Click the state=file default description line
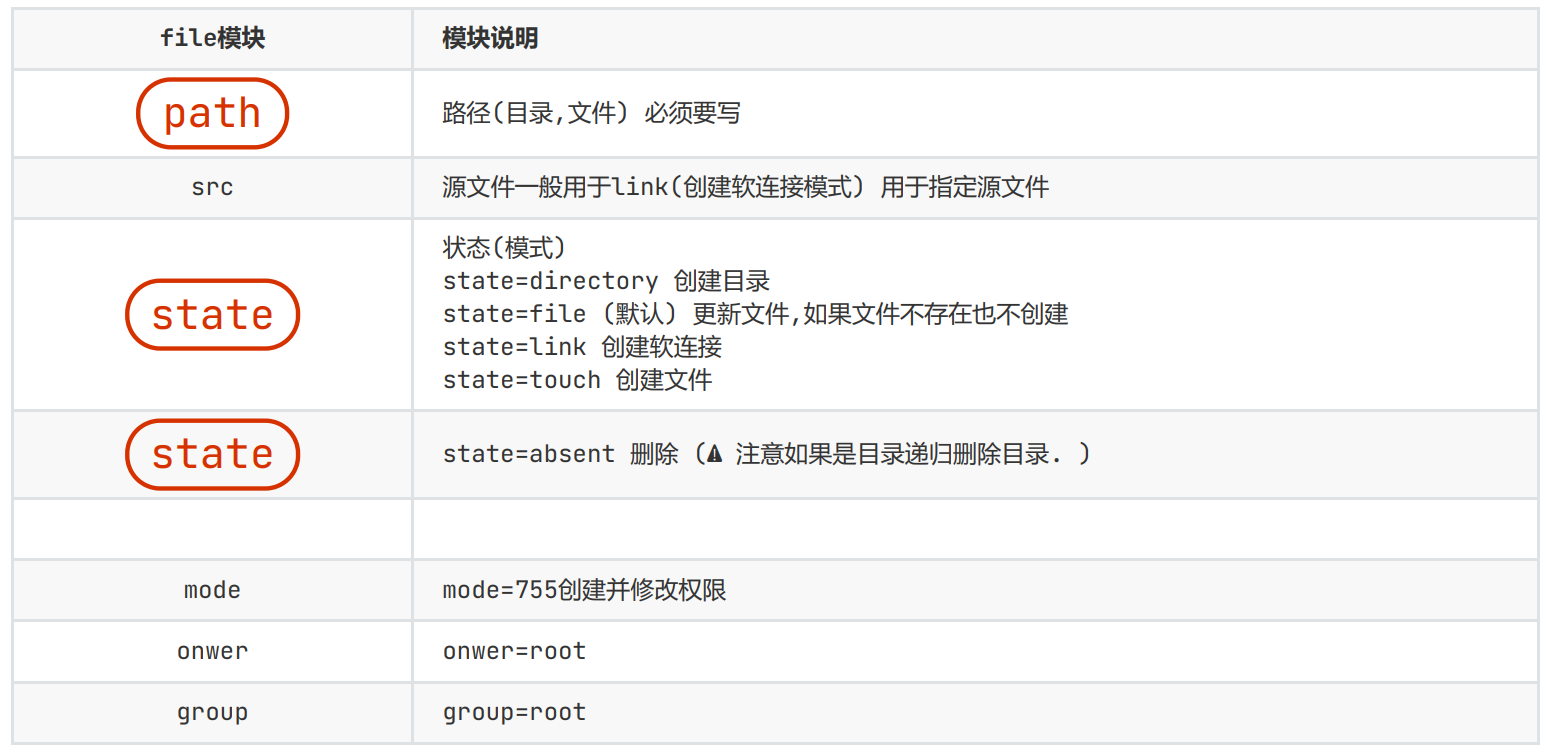The height and width of the screenshot is (752, 1547). 755,314
